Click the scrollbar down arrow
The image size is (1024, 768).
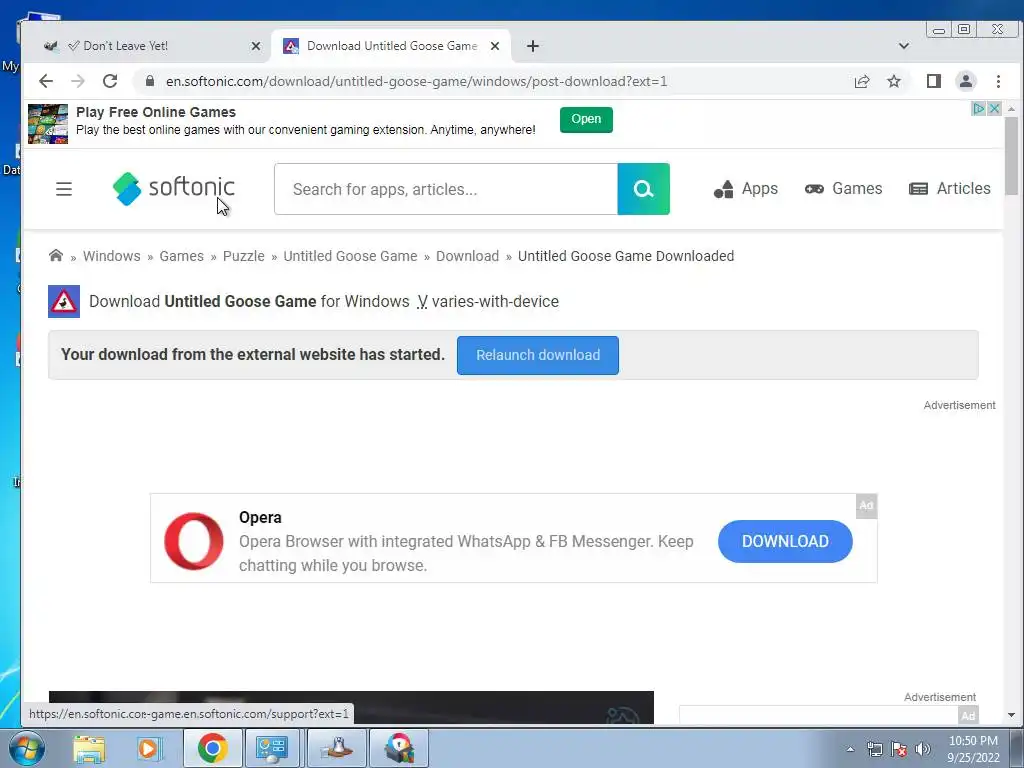(x=1012, y=715)
